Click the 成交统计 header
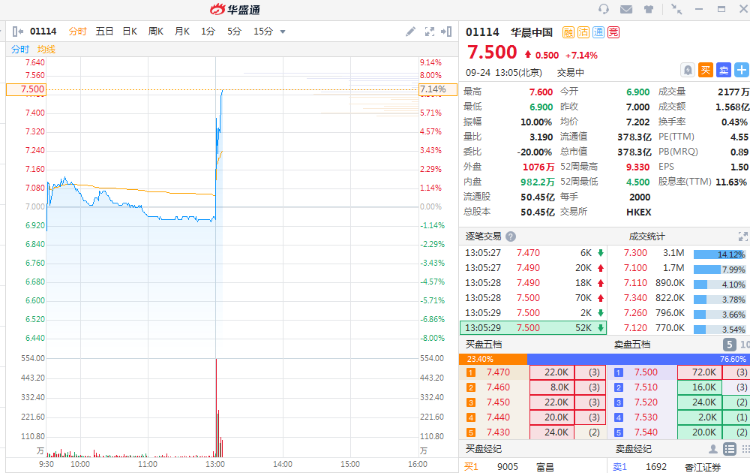750x473 pixels. click(647, 236)
